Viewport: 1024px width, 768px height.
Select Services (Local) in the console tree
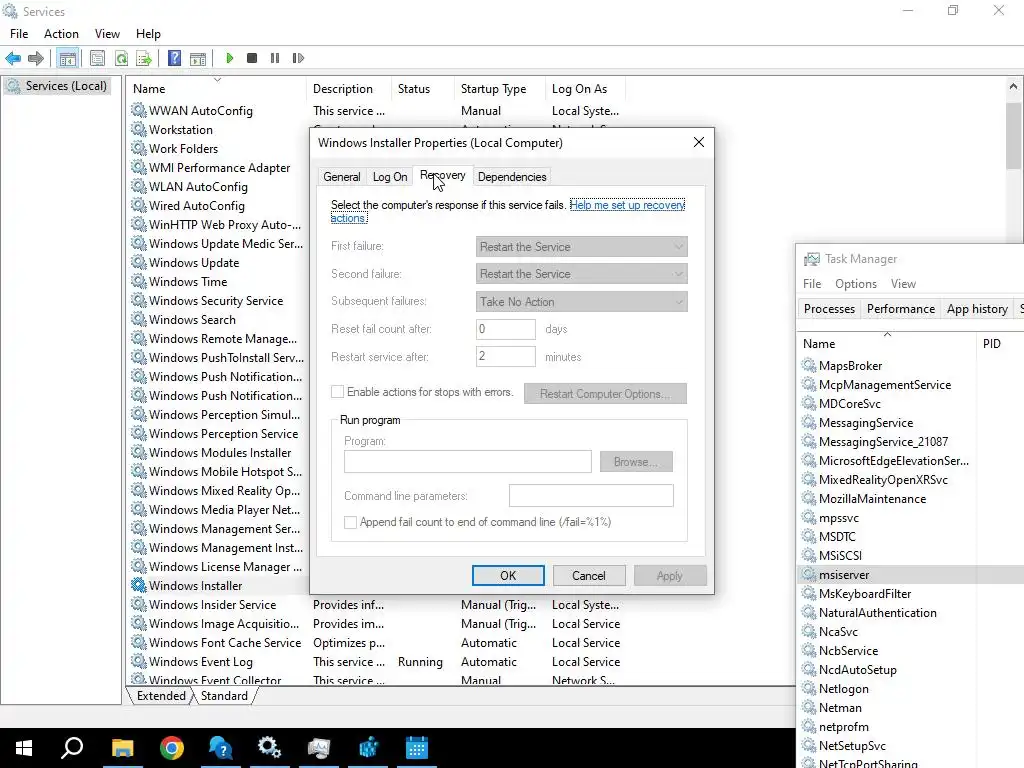click(x=57, y=86)
